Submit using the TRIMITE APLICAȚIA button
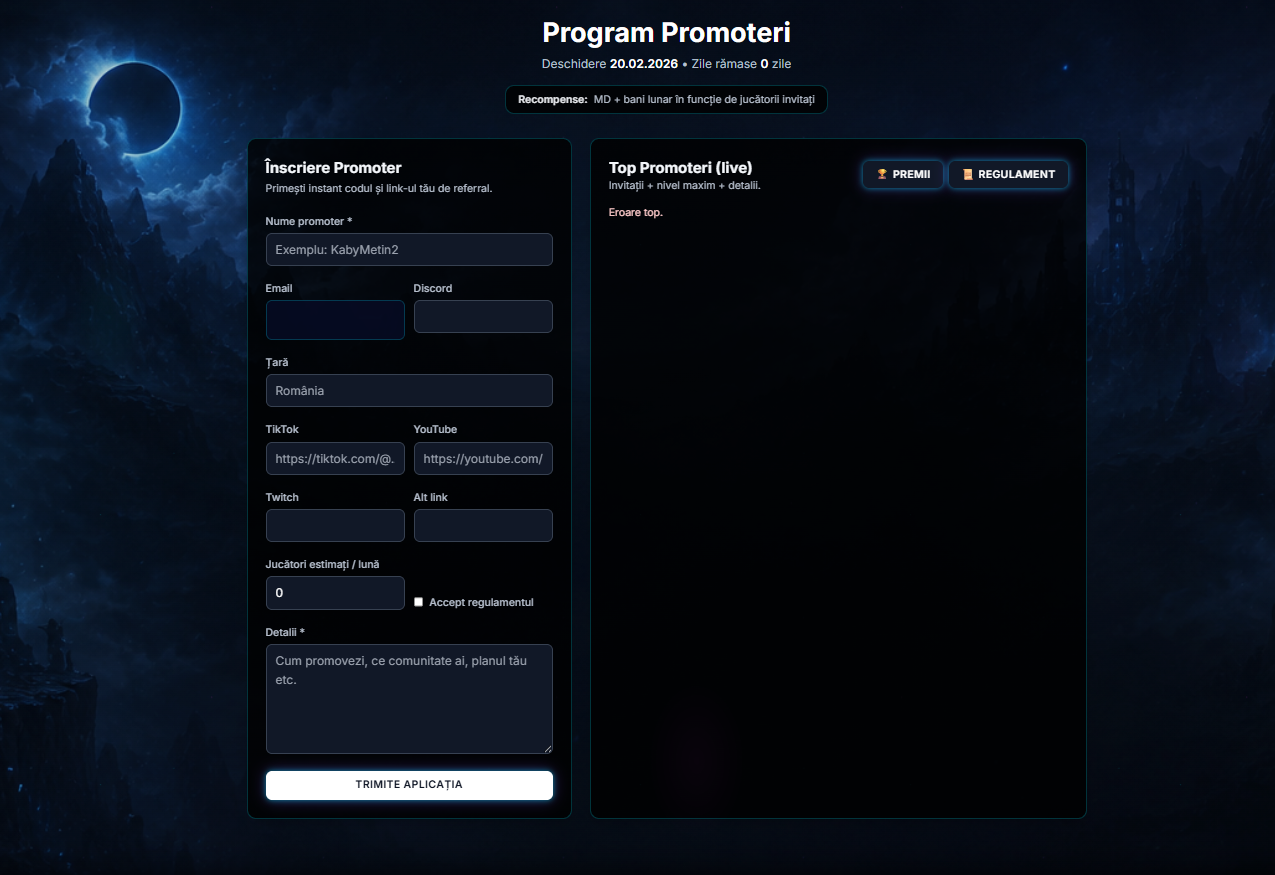Viewport: 1275px width, 875px height. pyautogui.click(x=409, y=785)
